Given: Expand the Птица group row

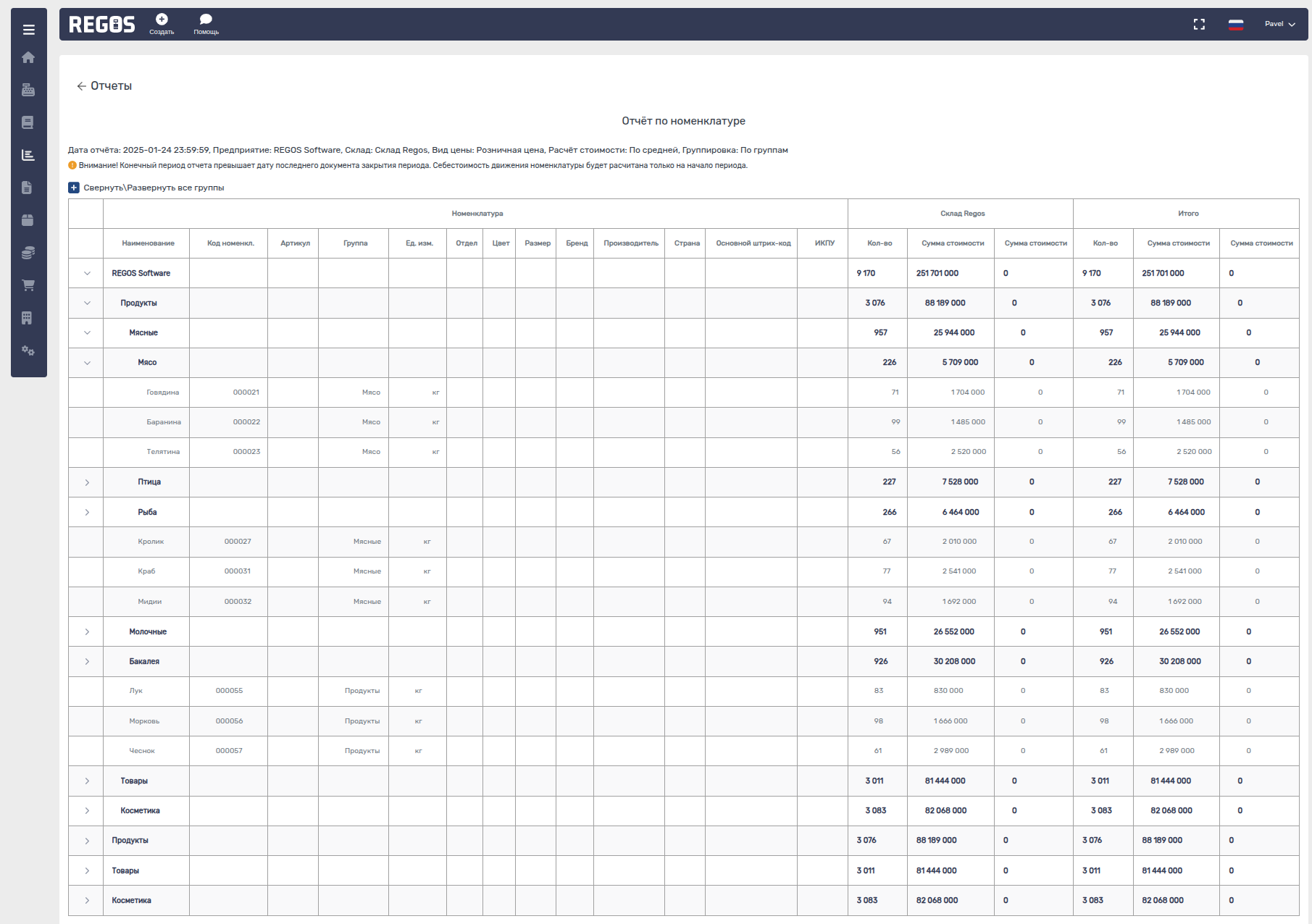Looking at the screenshot, I should point(87,482).
